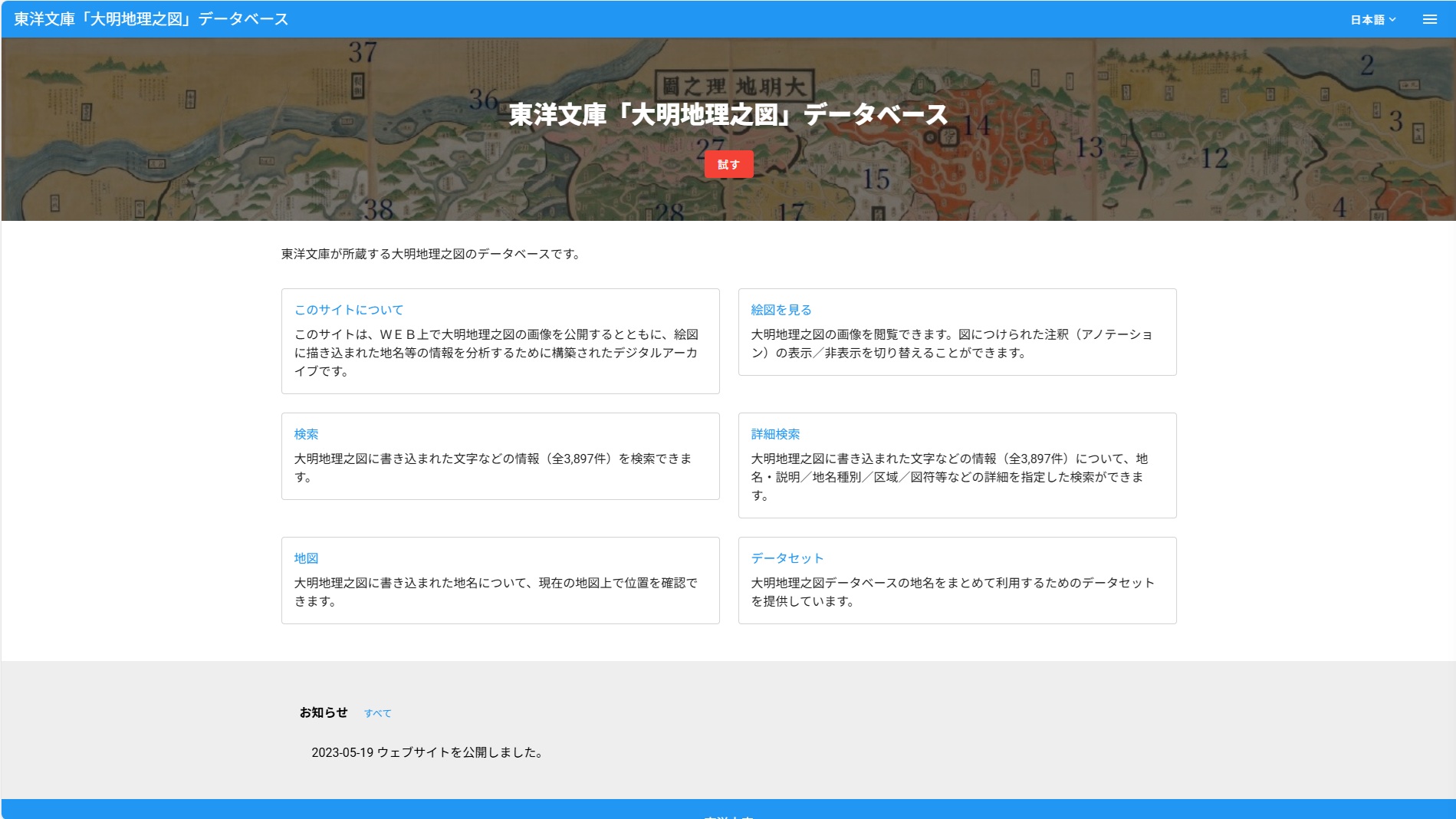
Task: Click the description text in the 地図 card
Action: [x=495, y=591]
